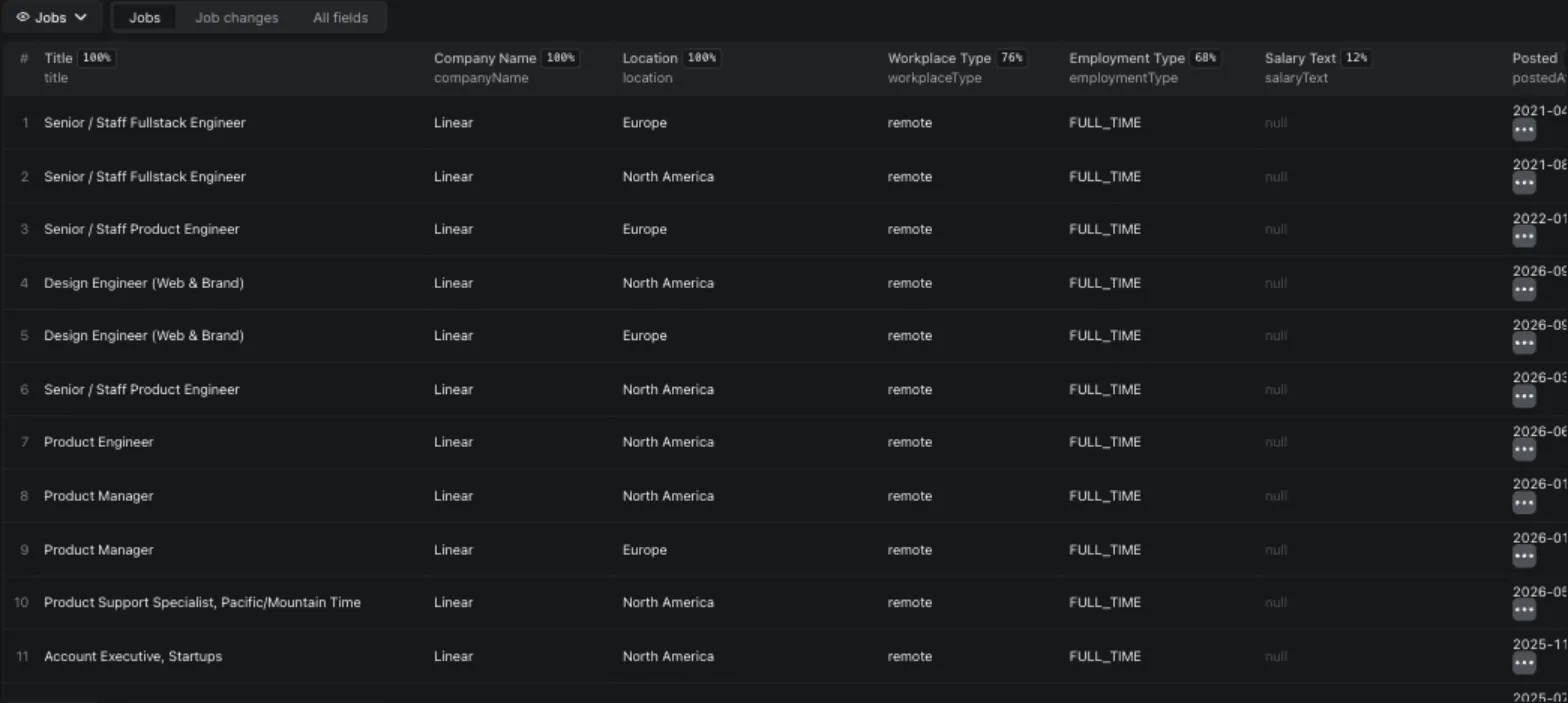This screenshot has height=703, width=1568.
Task: Open the ellipsis button in row 8
Action: 1523,503
